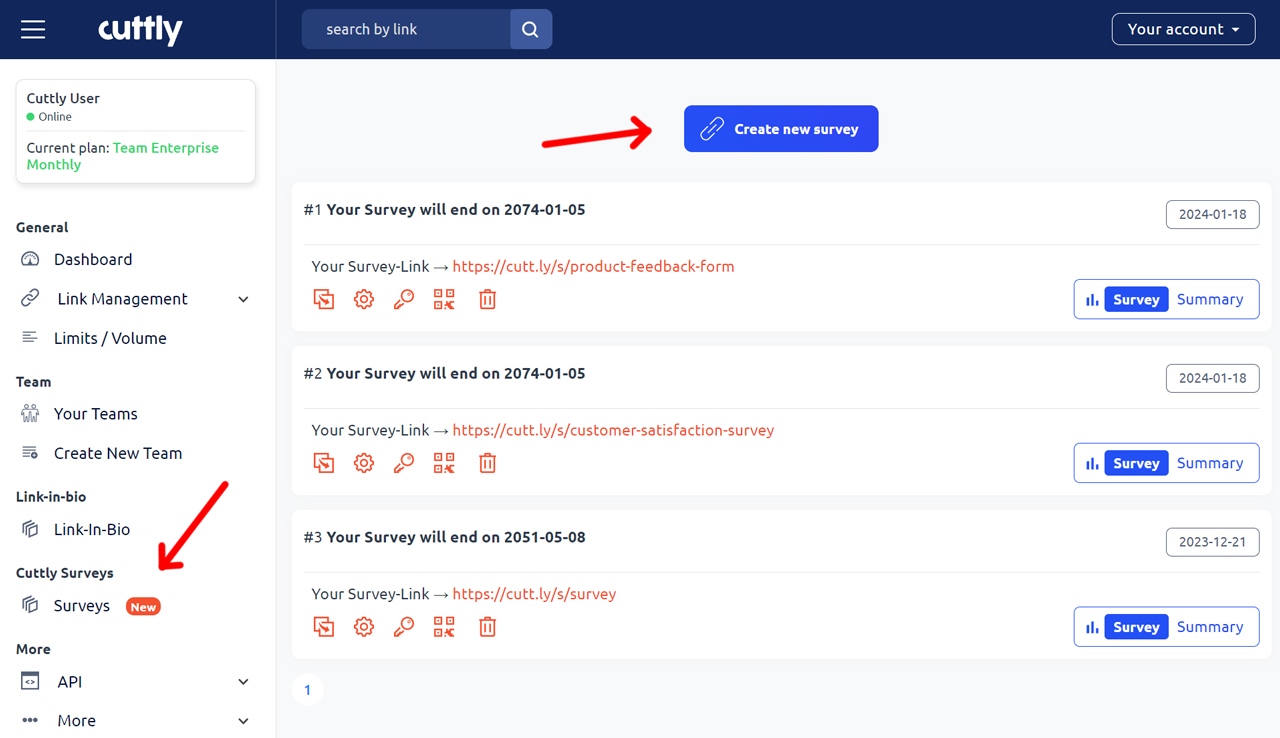The height and width of the screenshot is (738, 1280).
Task: Open Link-In-Bio page
Action: pyautogui.click(x=92, y=529)
